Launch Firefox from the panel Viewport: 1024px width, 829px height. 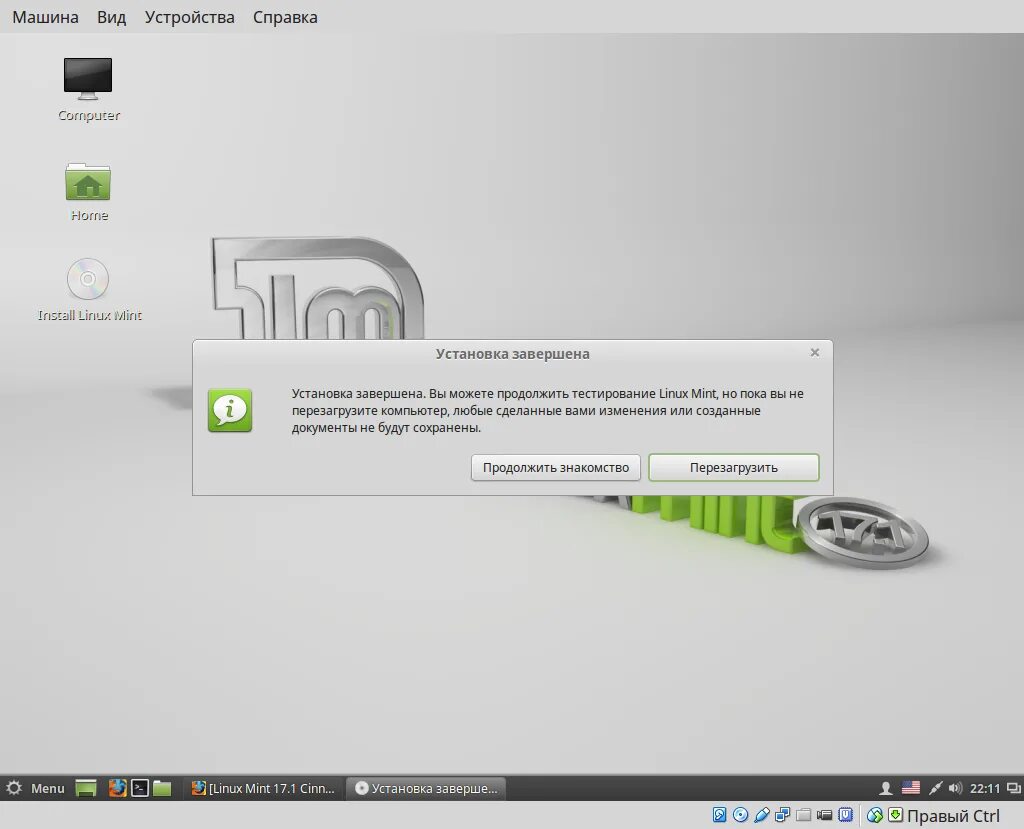[118, 788]
